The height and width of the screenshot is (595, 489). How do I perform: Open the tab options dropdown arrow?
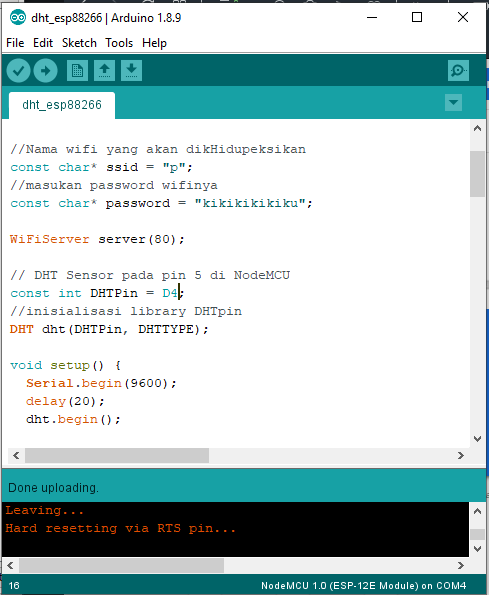pyautogui.click(x=453, y=102)
